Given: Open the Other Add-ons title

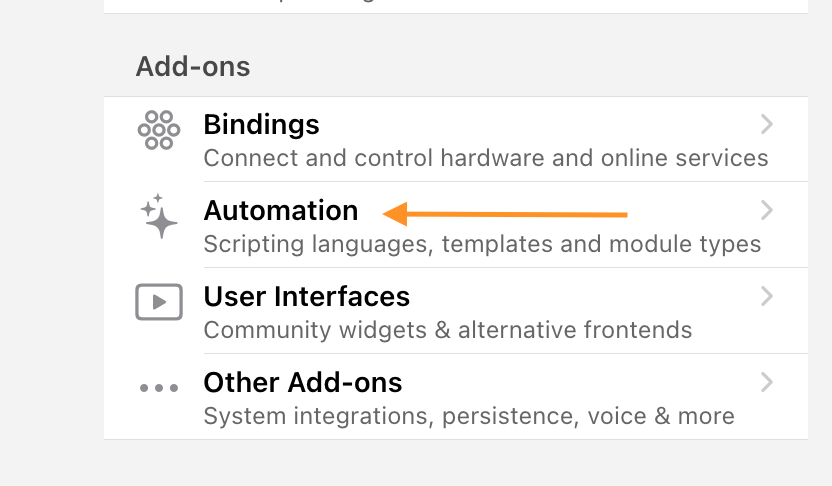Looking at the screenshot, I should click(302, 382).
